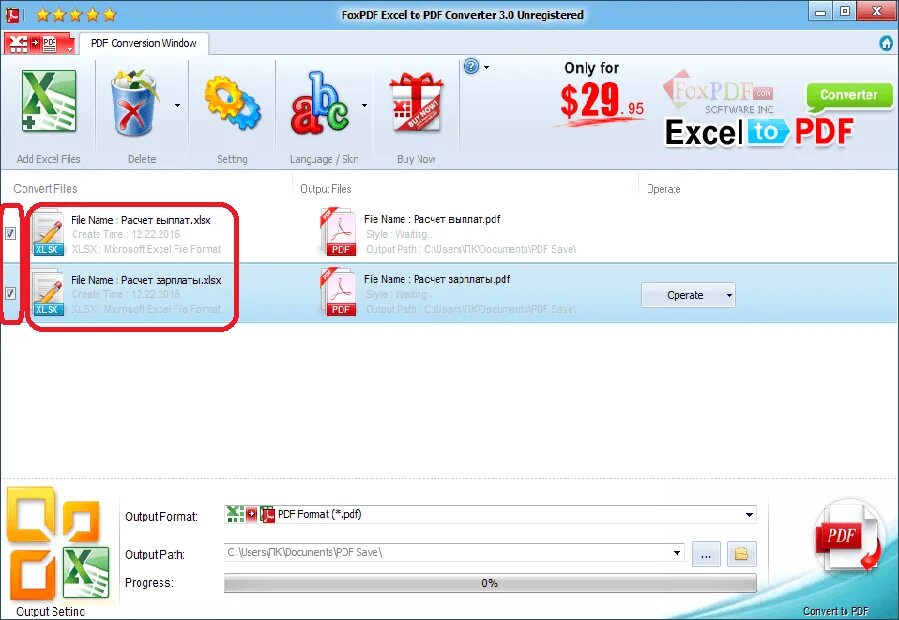Click the Add Excel Files label
This screenshot has width=899, height=620.
click(49, 159)
